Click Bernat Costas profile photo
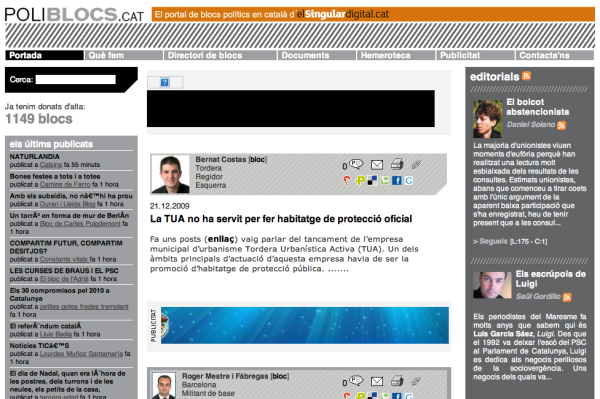 [x=170, y=174]
